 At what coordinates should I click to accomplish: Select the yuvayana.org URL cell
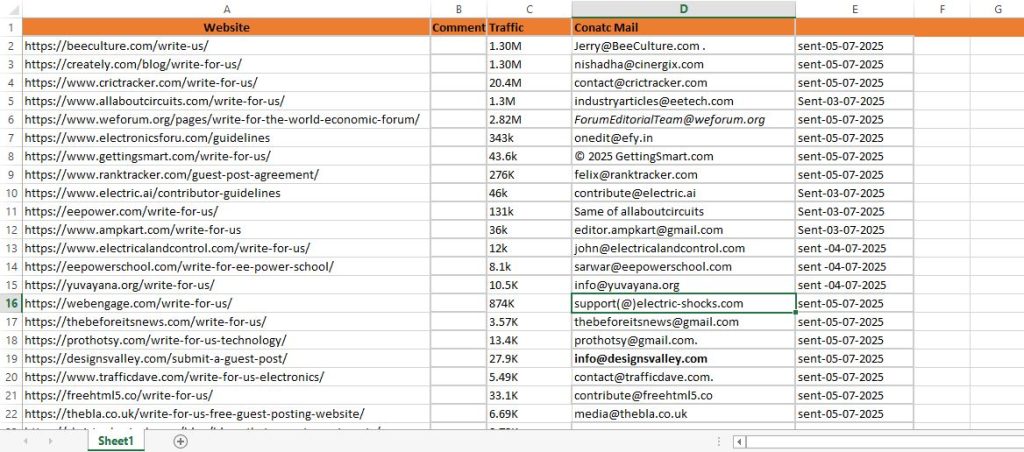coord(227,285)
